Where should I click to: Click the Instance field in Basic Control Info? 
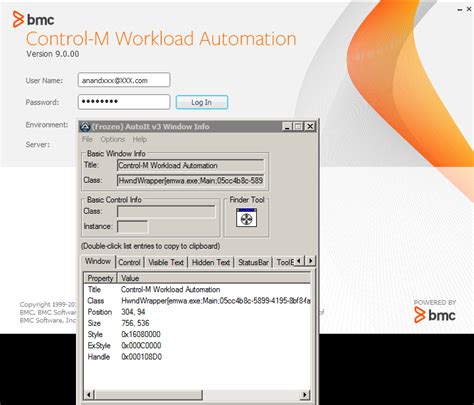132,227
